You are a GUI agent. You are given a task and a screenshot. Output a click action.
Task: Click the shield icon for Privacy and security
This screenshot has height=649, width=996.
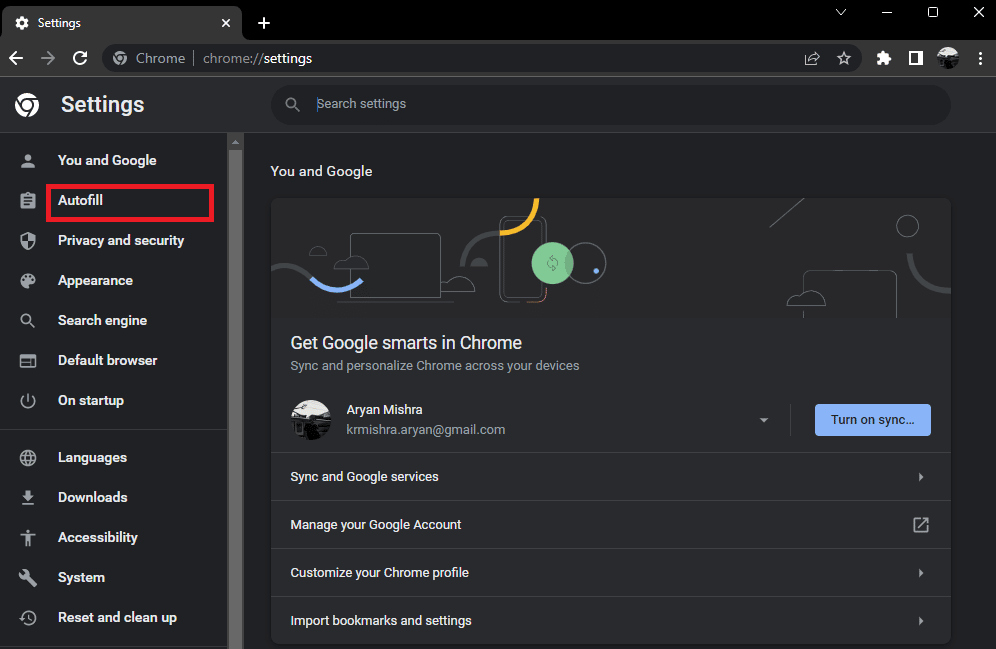(x=28, y=241)
